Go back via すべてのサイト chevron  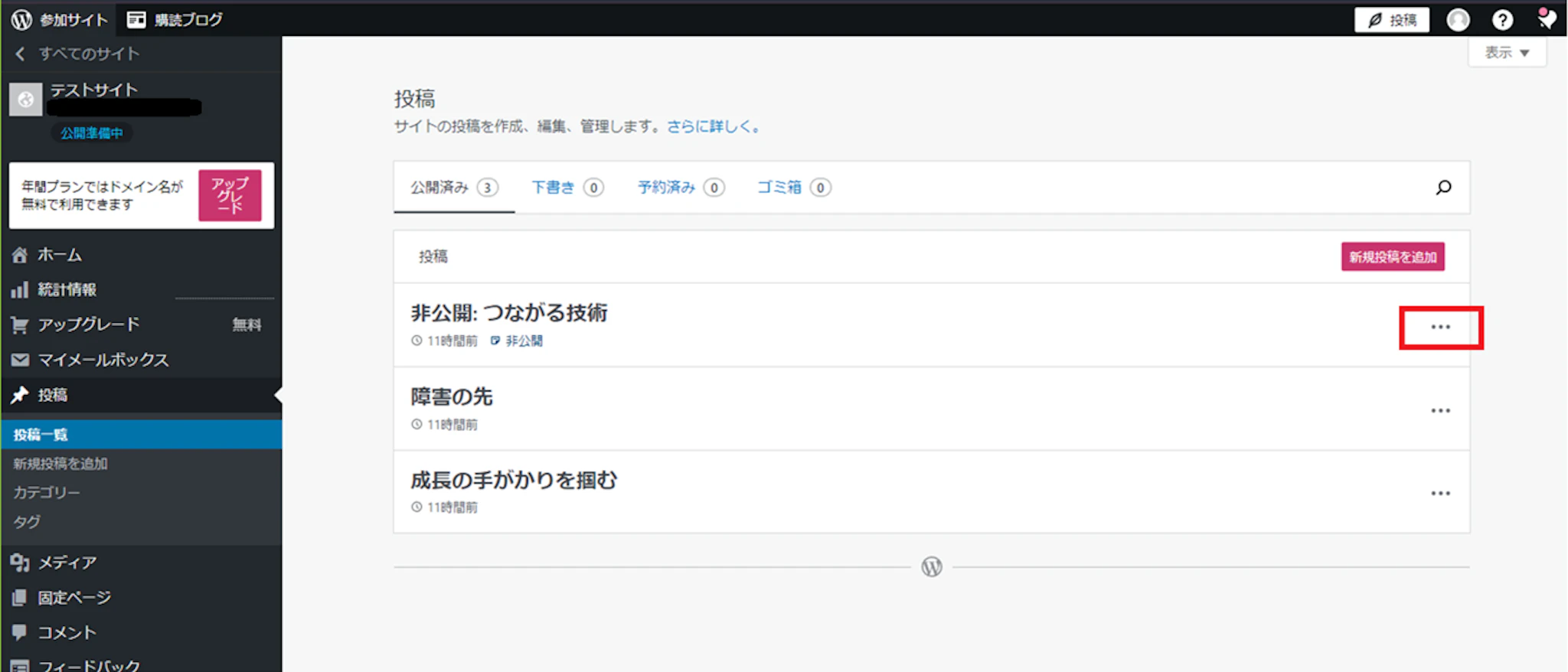tap(21, 54)
